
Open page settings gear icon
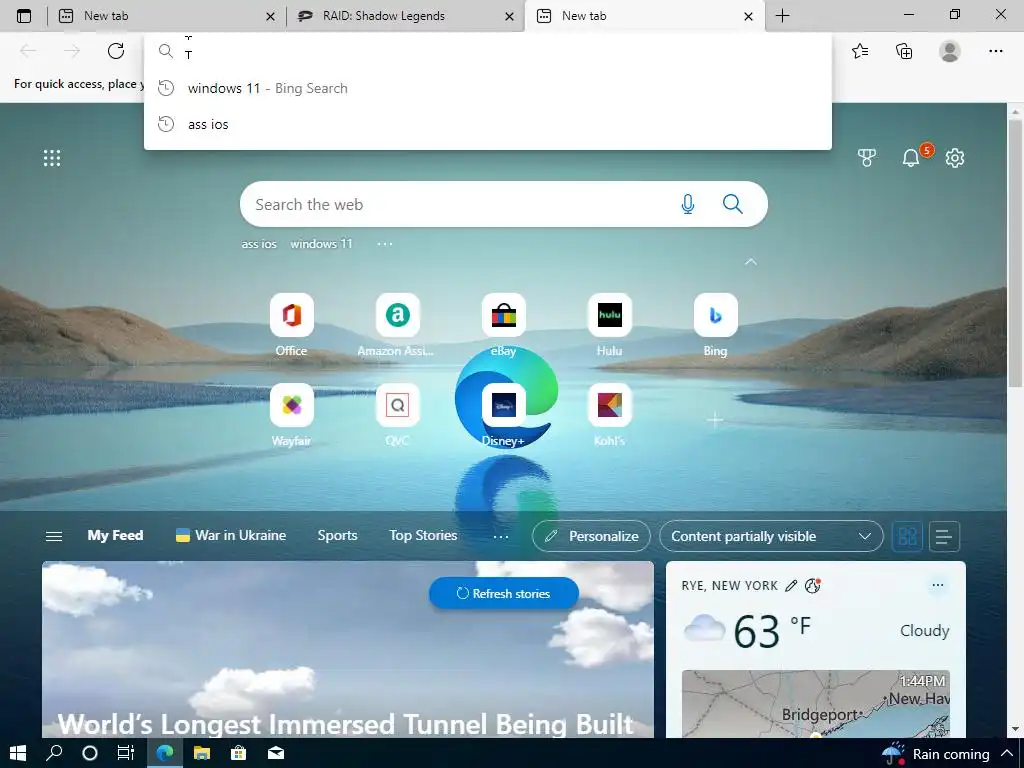tap(955, 158)
